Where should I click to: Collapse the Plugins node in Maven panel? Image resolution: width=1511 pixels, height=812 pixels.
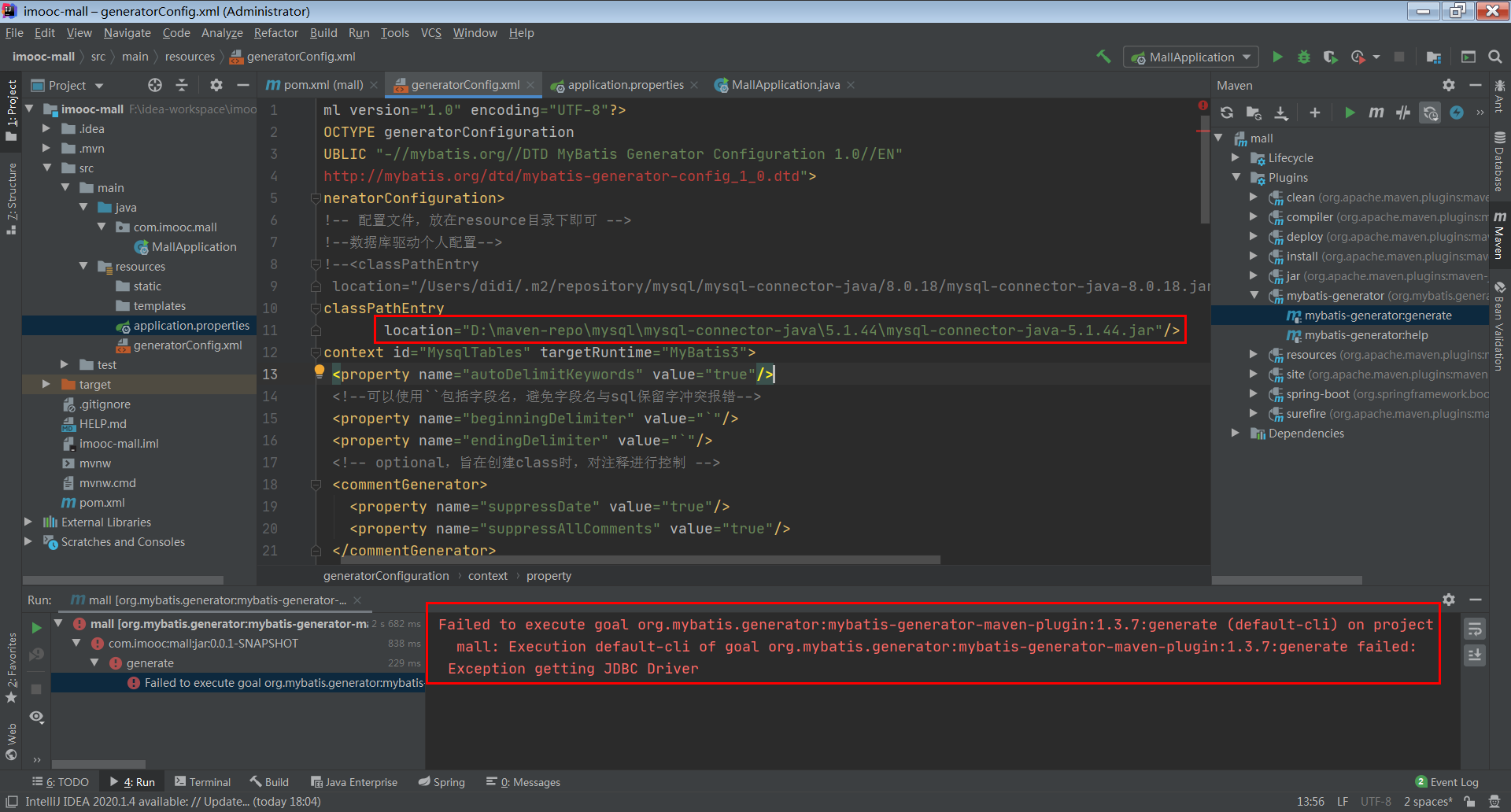point(1236,177)
